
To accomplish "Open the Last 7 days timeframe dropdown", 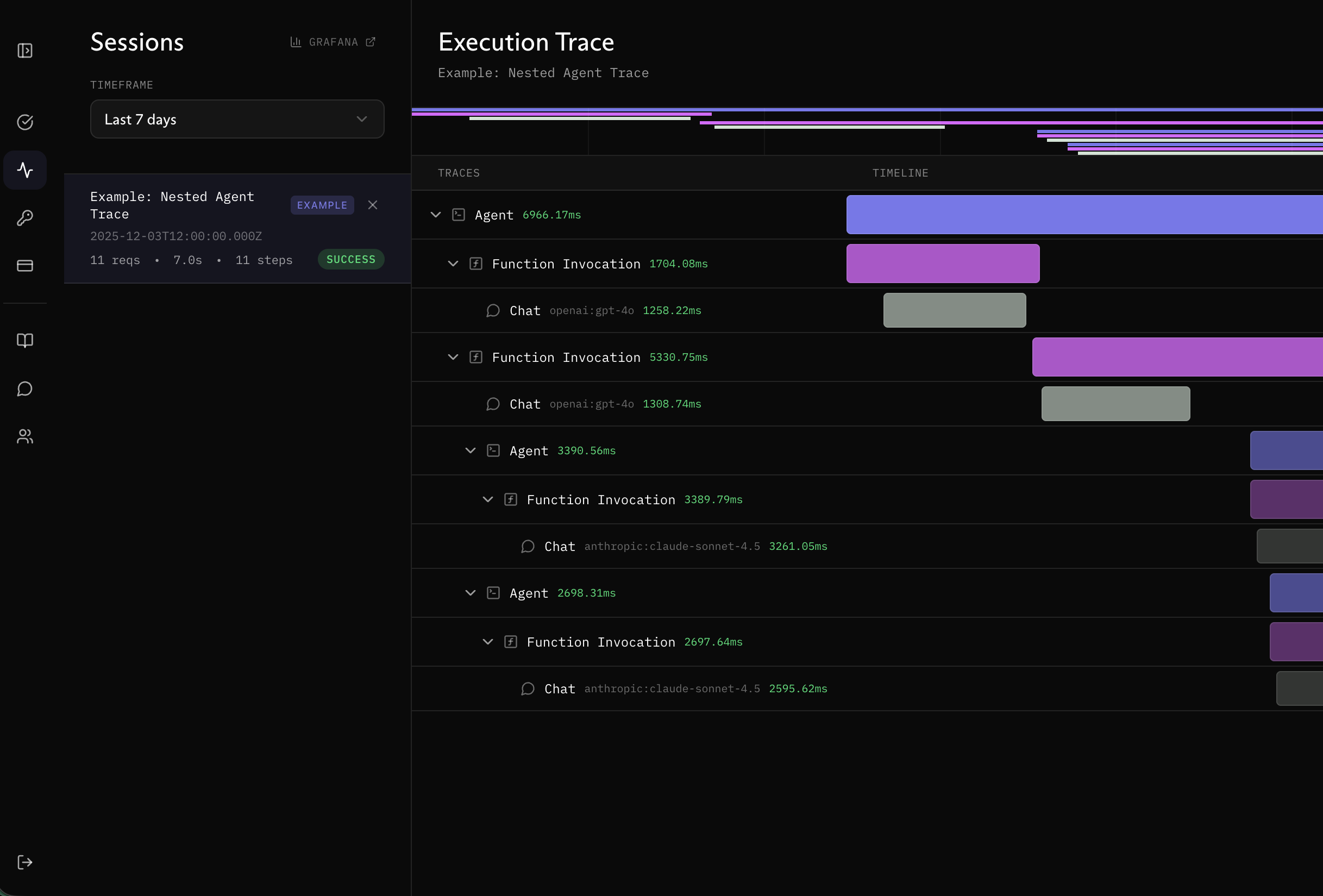I will pos(237,119).
